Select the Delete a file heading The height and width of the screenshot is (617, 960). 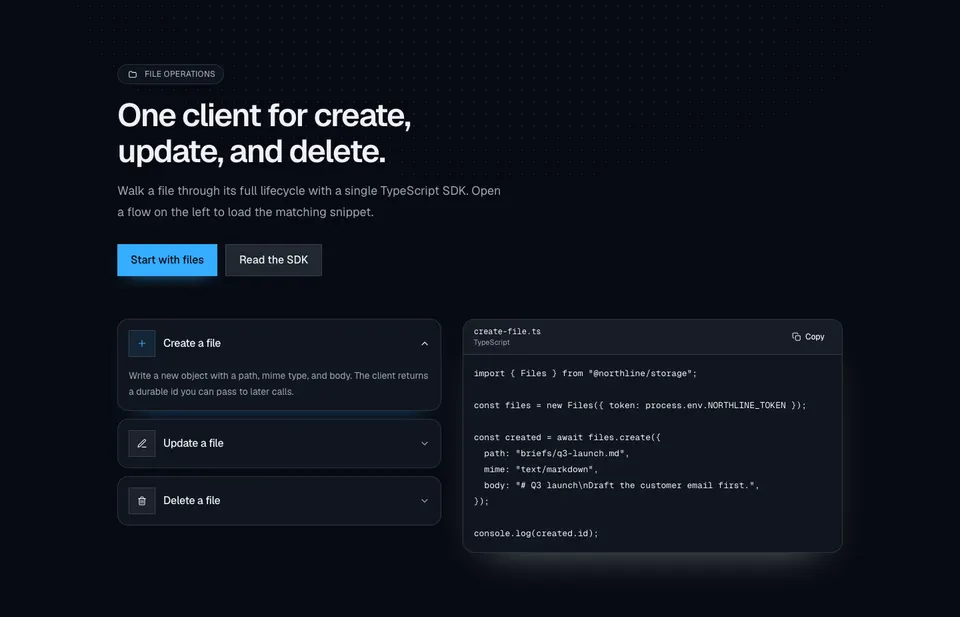click(x=192, y=501)
